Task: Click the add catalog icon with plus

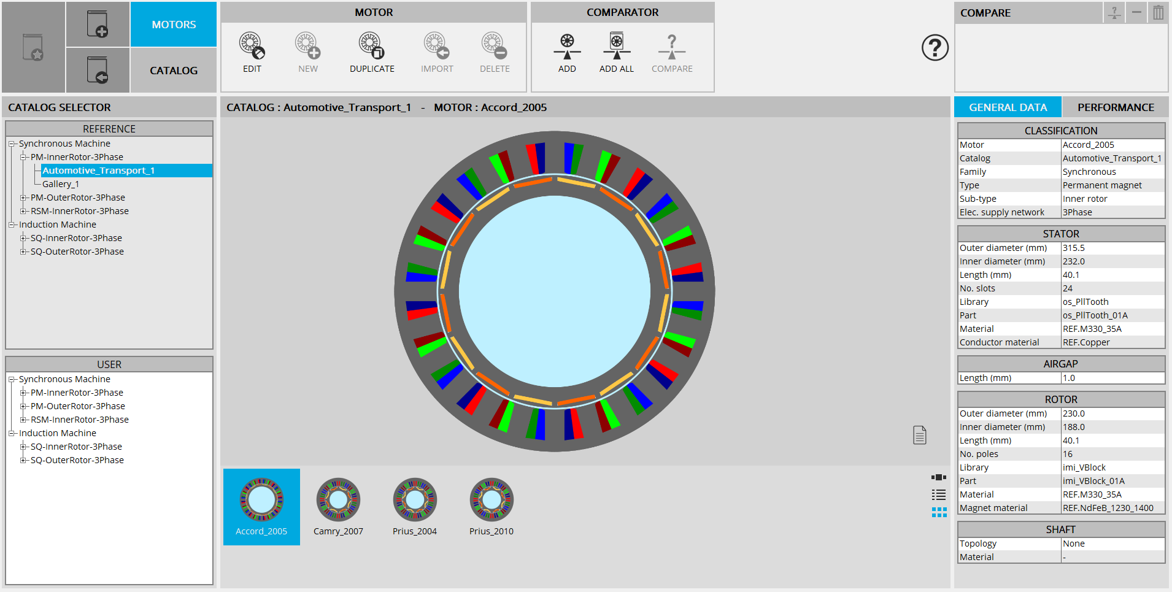Action: coord(98,24)
